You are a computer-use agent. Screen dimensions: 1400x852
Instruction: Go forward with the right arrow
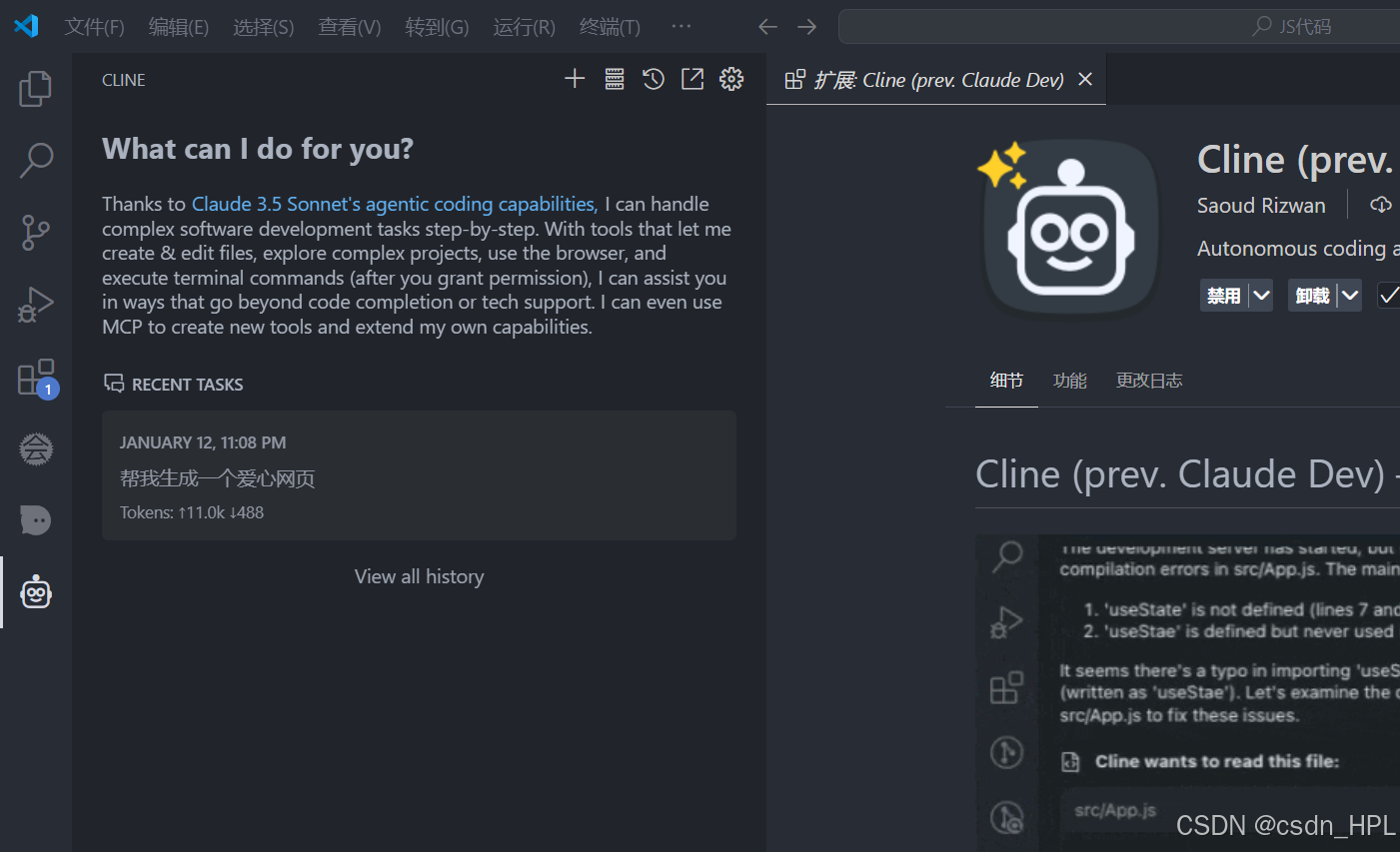coord(806,27)
